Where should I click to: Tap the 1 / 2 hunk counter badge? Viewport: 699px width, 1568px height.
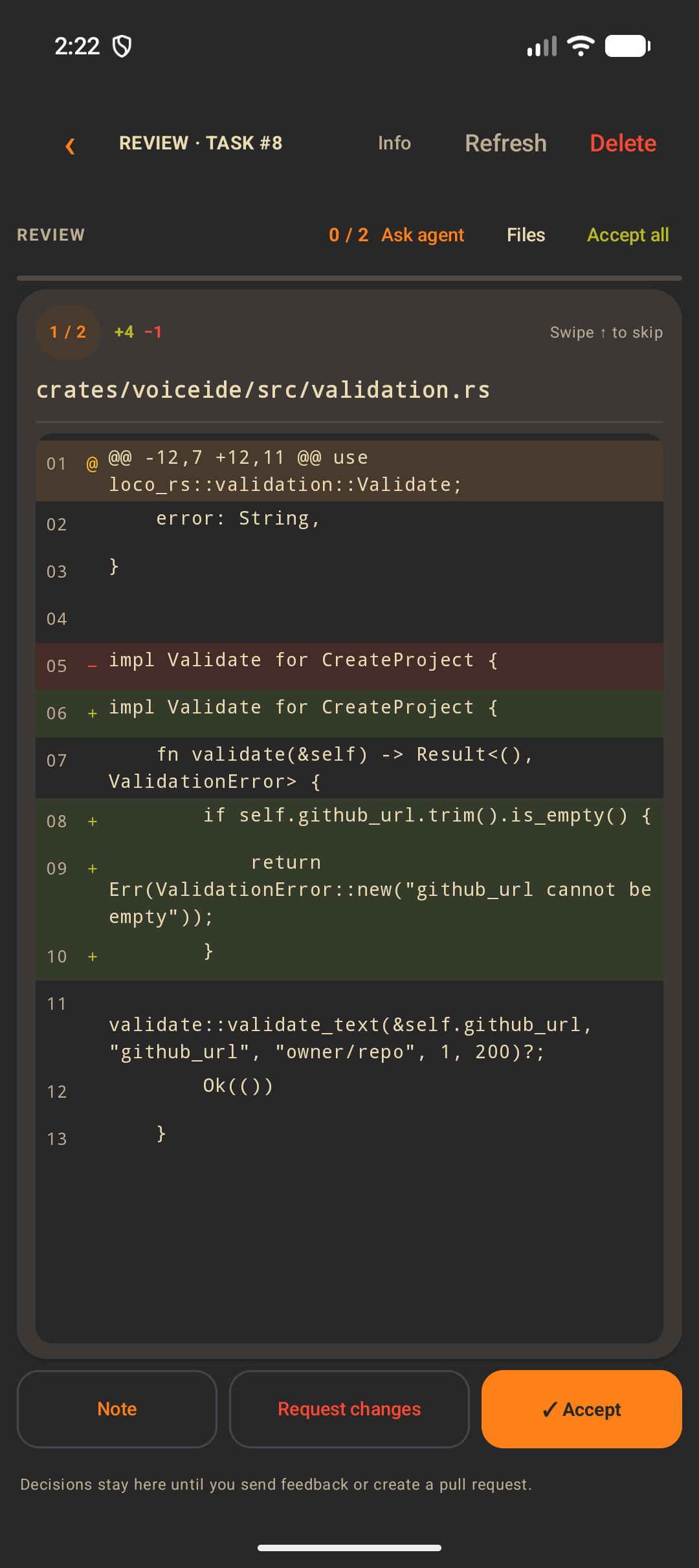click(x=68, y=332)
